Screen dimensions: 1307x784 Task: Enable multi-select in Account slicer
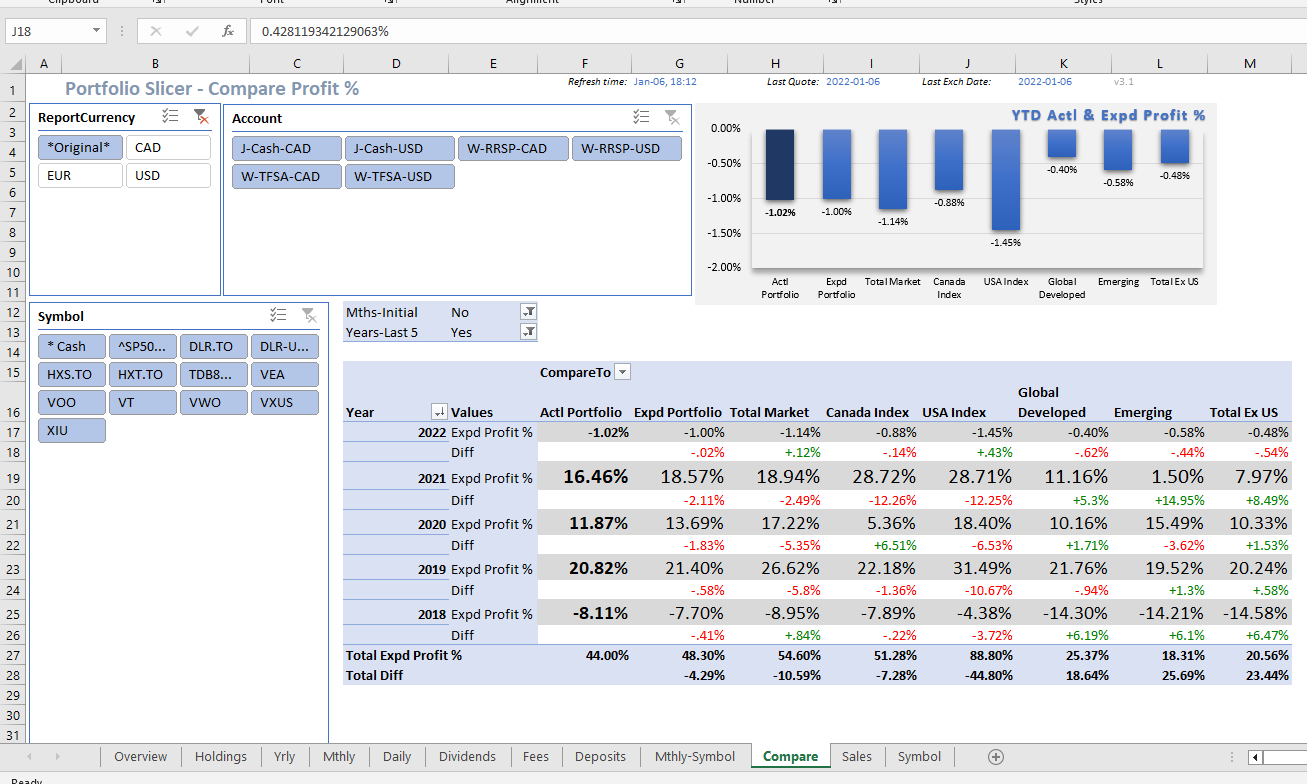(x=641, y=117)
